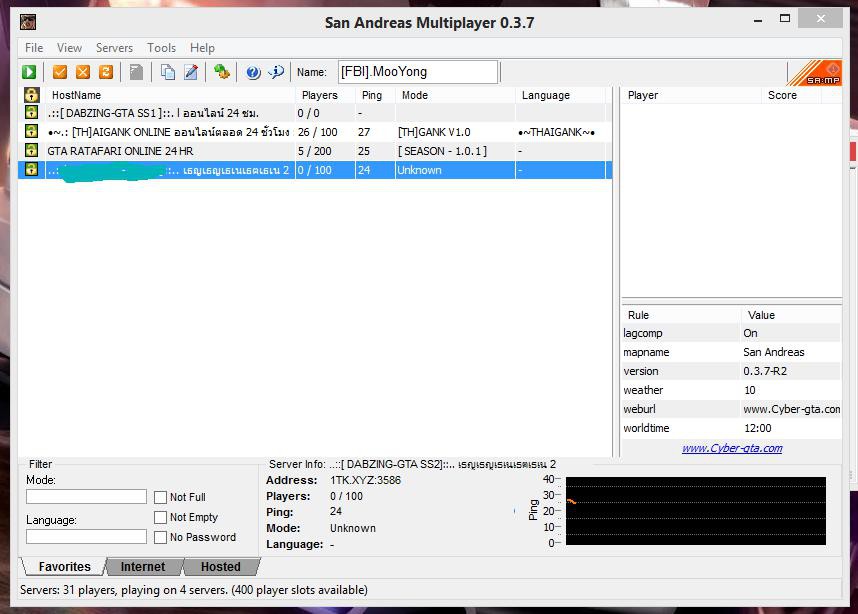Sort by the Players column header
This screenshot has width=858, height=614.
click(x=325, y=95)
